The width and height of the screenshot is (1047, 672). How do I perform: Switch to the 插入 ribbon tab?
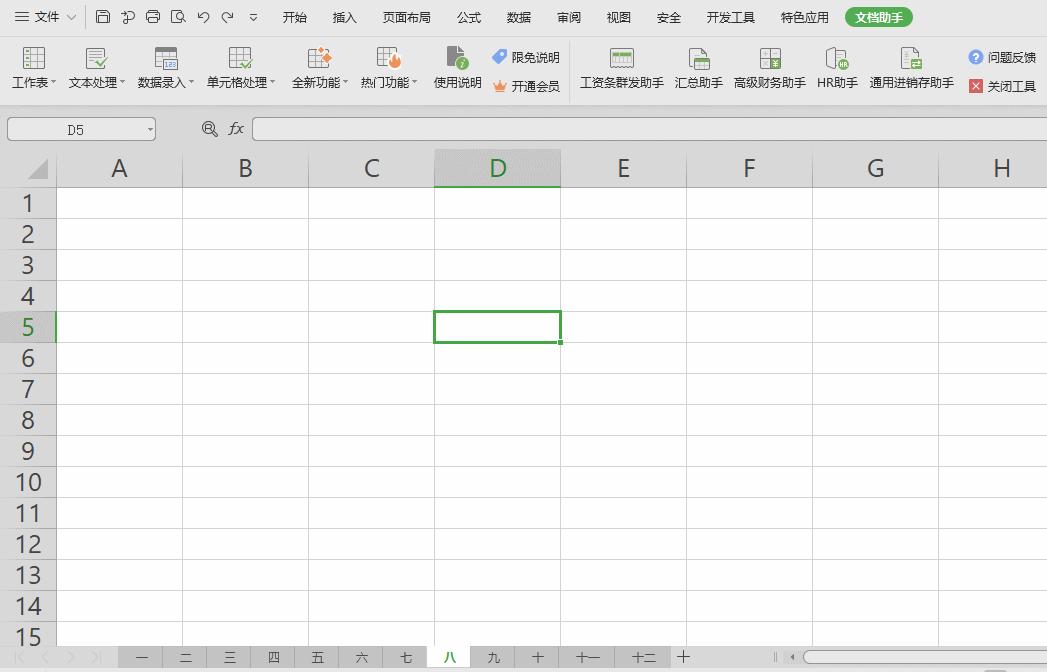tap(345, 17)
